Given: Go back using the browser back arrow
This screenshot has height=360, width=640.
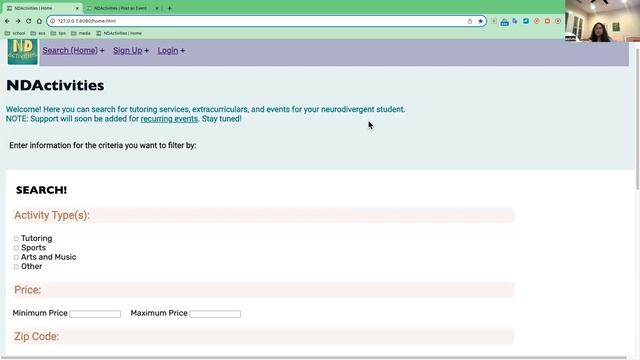Looking at the screenshot, I should pos(7,21).
